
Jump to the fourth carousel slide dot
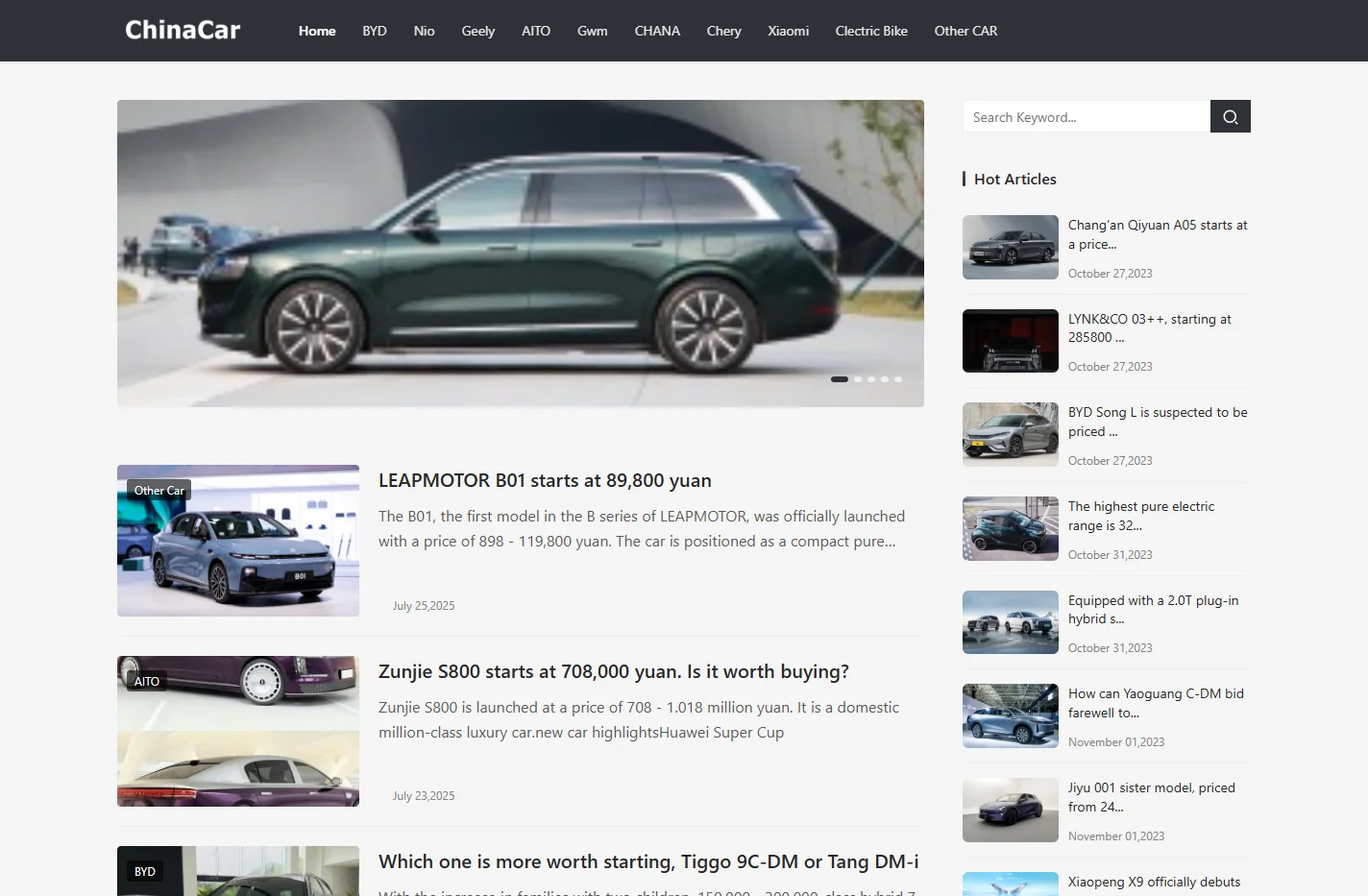(x=885, y=379)
